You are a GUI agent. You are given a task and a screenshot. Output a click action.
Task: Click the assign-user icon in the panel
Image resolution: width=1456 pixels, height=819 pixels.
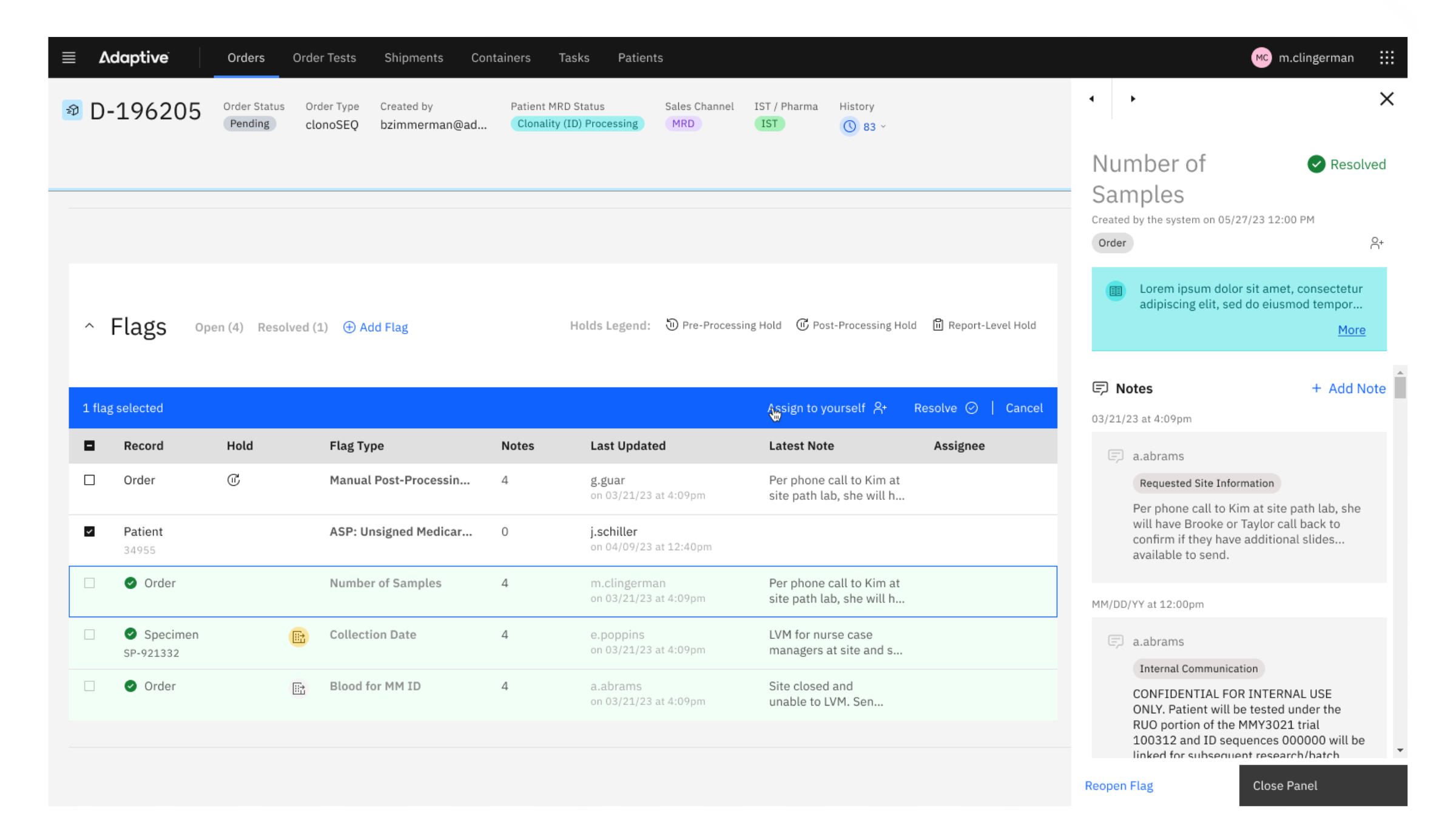1377,243
